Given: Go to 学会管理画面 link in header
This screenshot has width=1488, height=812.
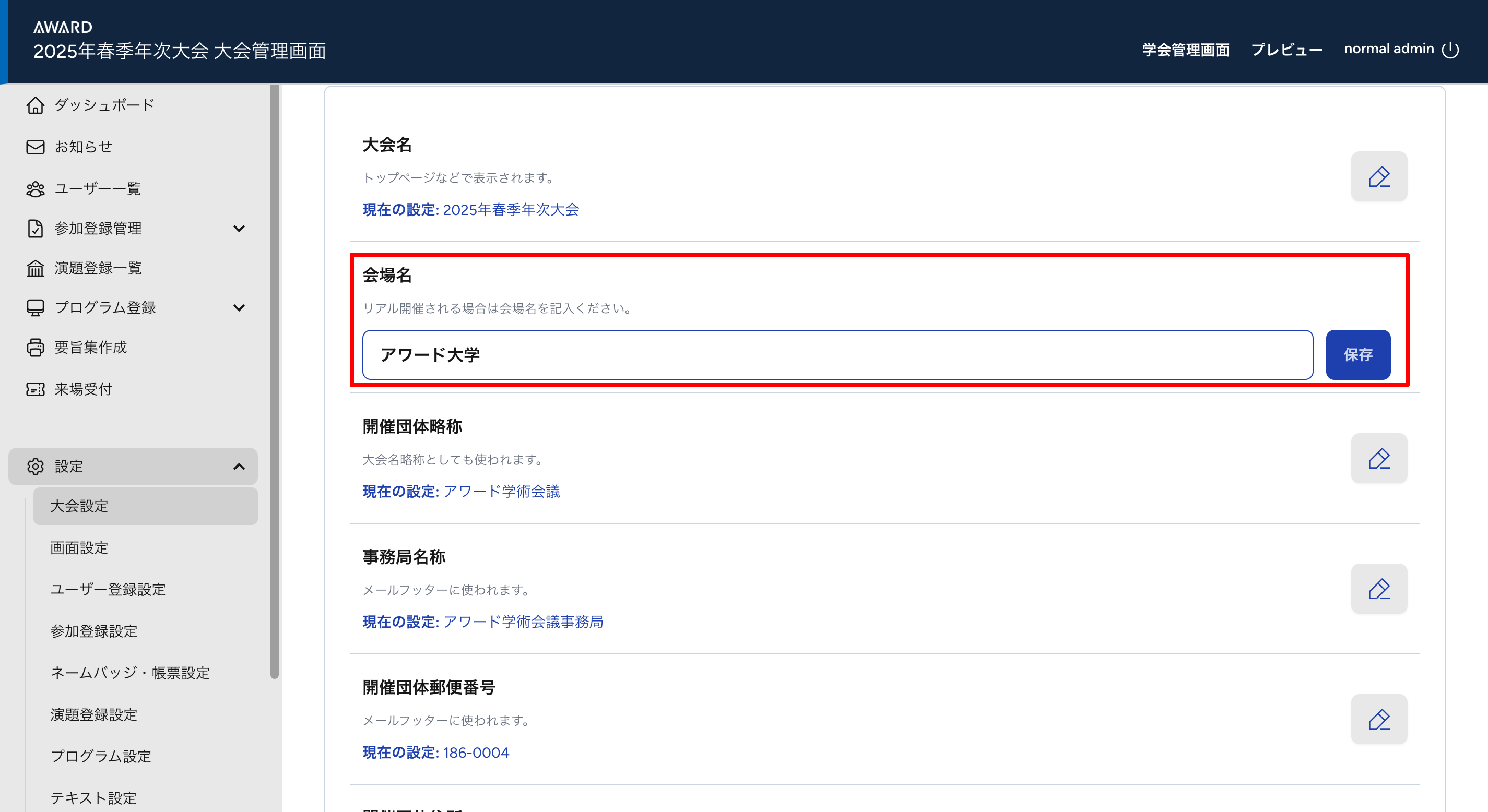Looking at the screenshot, I should [x=1185, y=50].
